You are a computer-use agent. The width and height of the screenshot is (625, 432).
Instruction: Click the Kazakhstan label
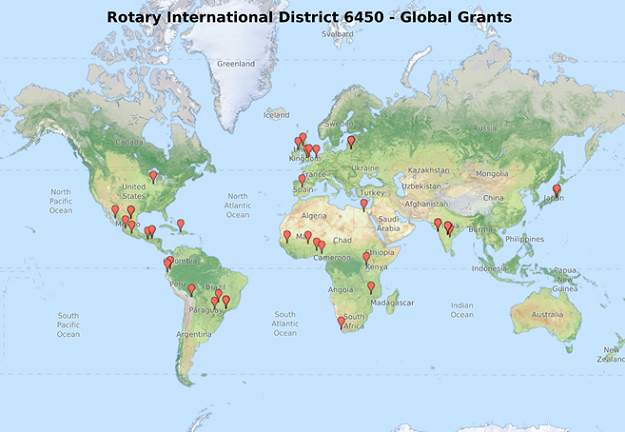point(428,170)
